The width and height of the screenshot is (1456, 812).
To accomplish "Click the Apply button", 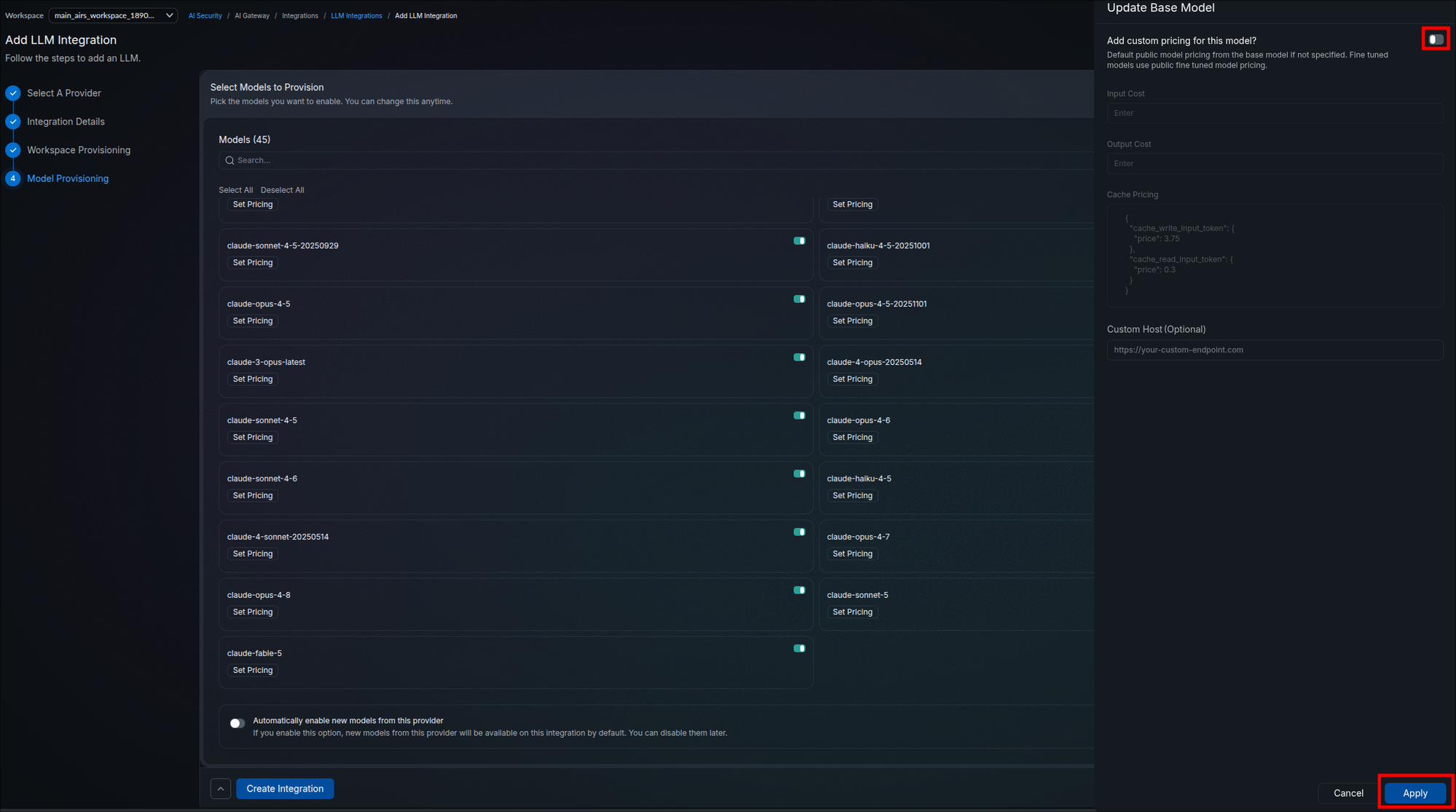I will 1414,793.
